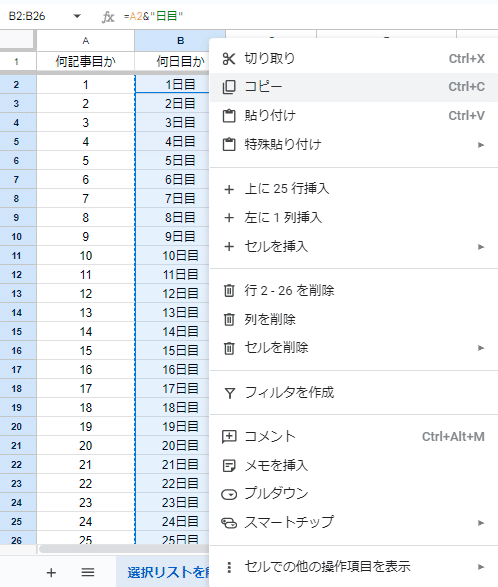Image resolution: width=498 pixels, height=587 pixels.
Task: Open the all sheets list button
Action: coord(88,572)
